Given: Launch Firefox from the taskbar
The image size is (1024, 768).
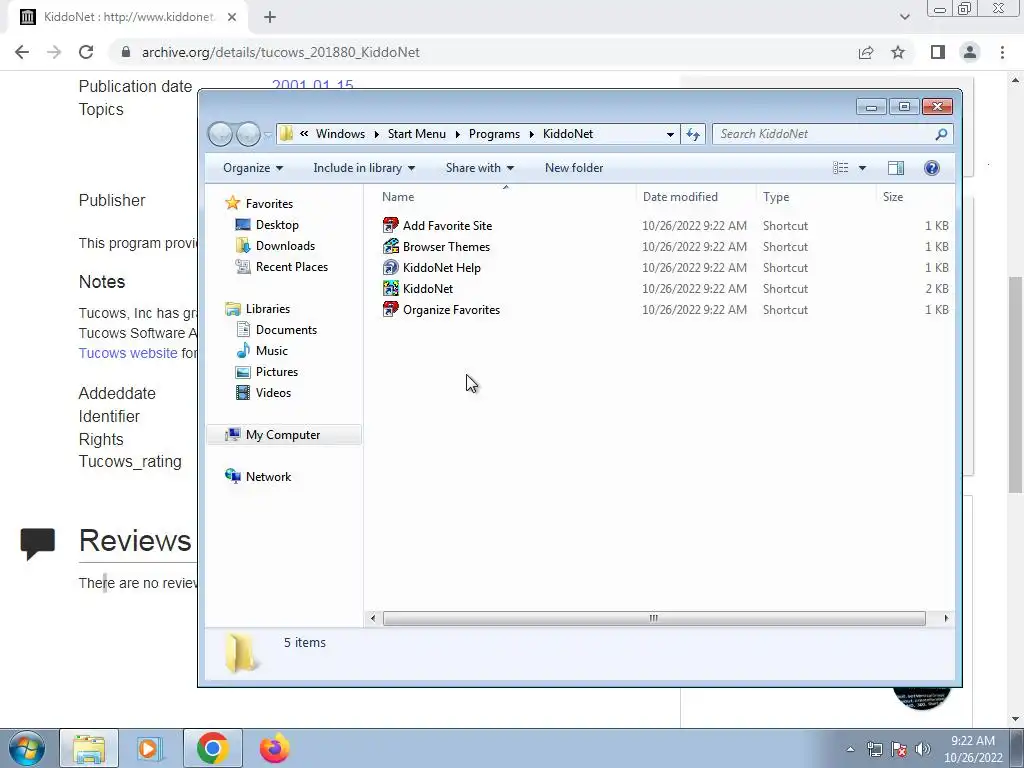Looking at the screenshot, I should pyautogui.click(x=274, y=748).
